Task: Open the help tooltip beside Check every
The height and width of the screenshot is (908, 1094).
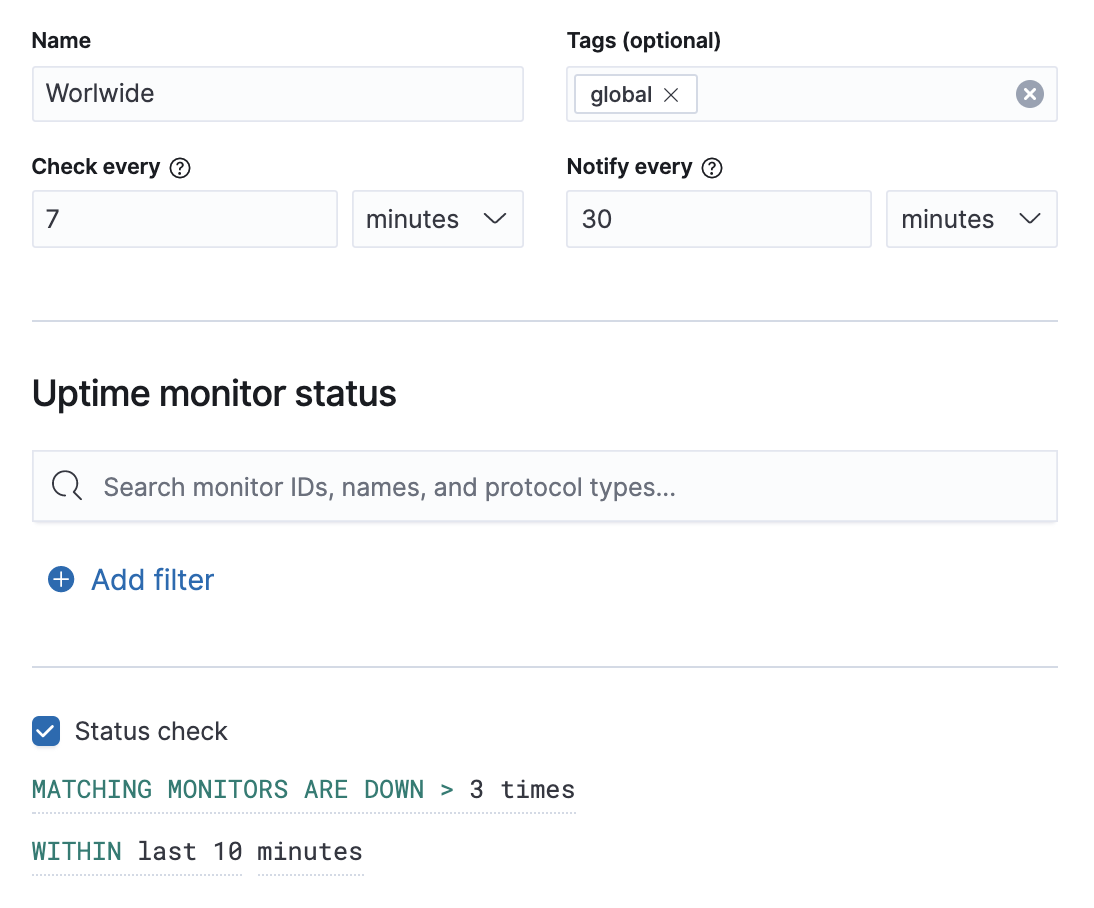Action: tap(180, 167)
